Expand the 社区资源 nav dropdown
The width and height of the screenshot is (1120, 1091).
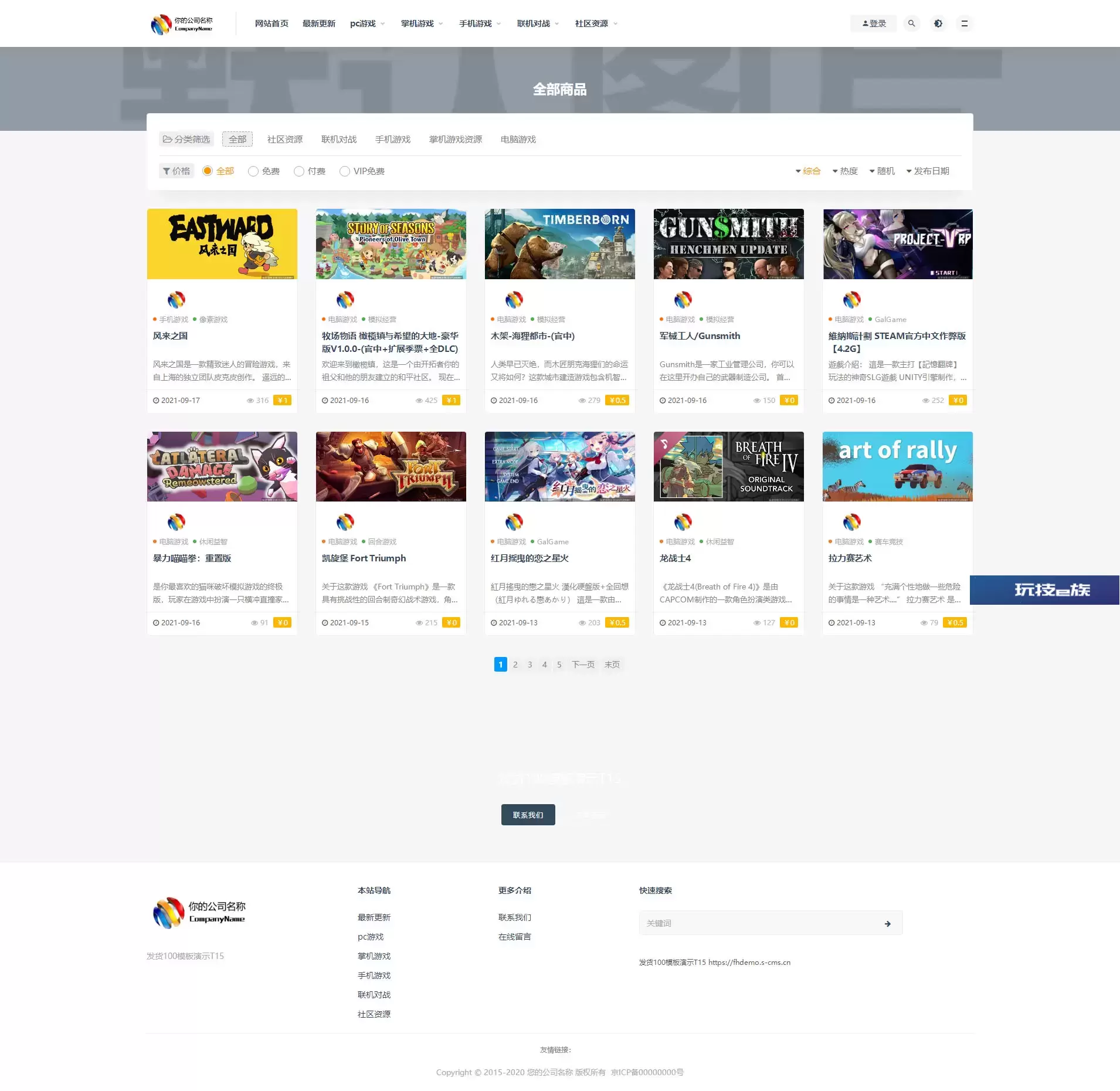[x=596, y=23]
